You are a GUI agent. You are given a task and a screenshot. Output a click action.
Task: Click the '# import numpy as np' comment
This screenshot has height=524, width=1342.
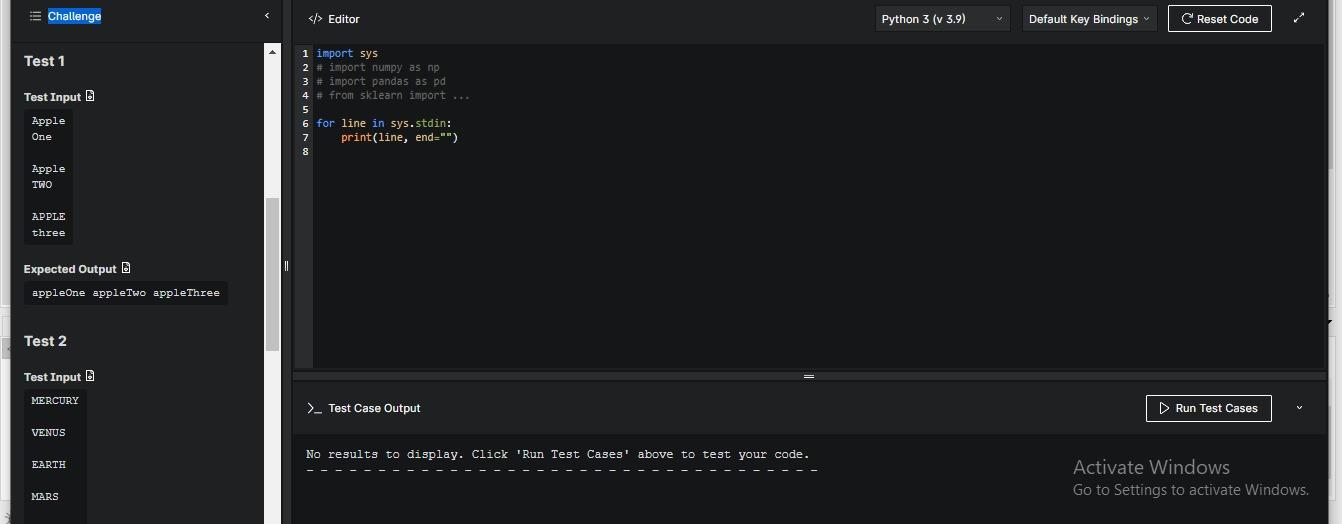[x=378, y=67]
